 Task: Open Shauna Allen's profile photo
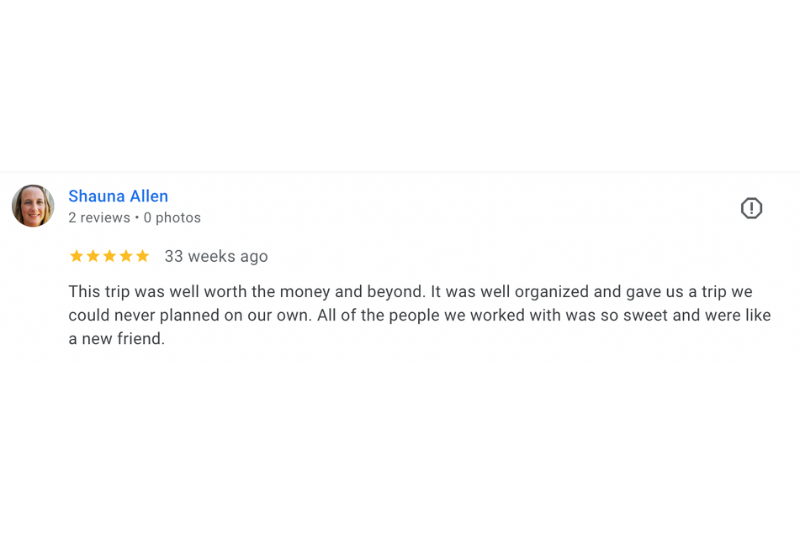(33, 206)
